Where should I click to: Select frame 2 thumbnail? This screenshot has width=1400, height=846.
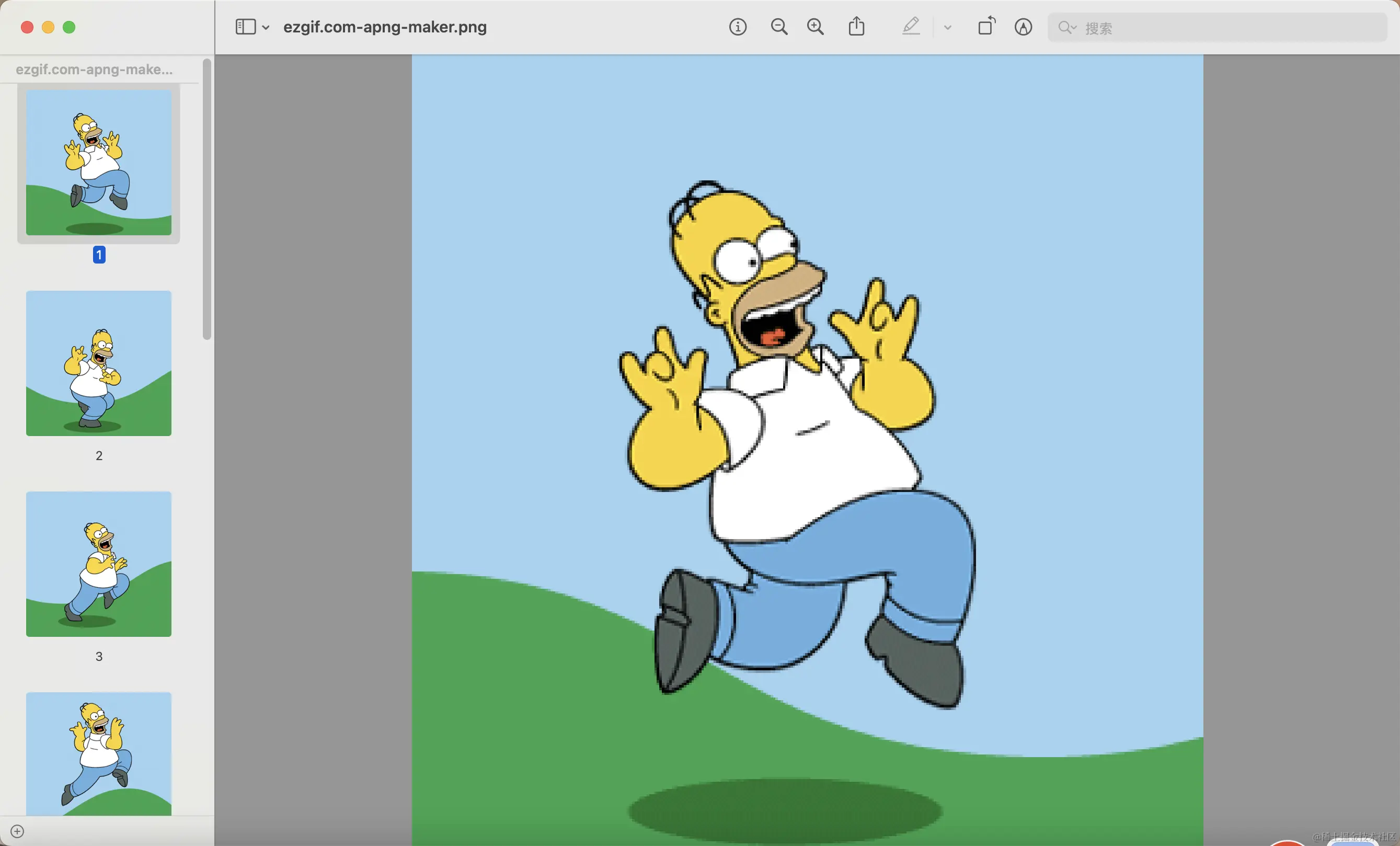pyautogui.click(x=99, y=363)
